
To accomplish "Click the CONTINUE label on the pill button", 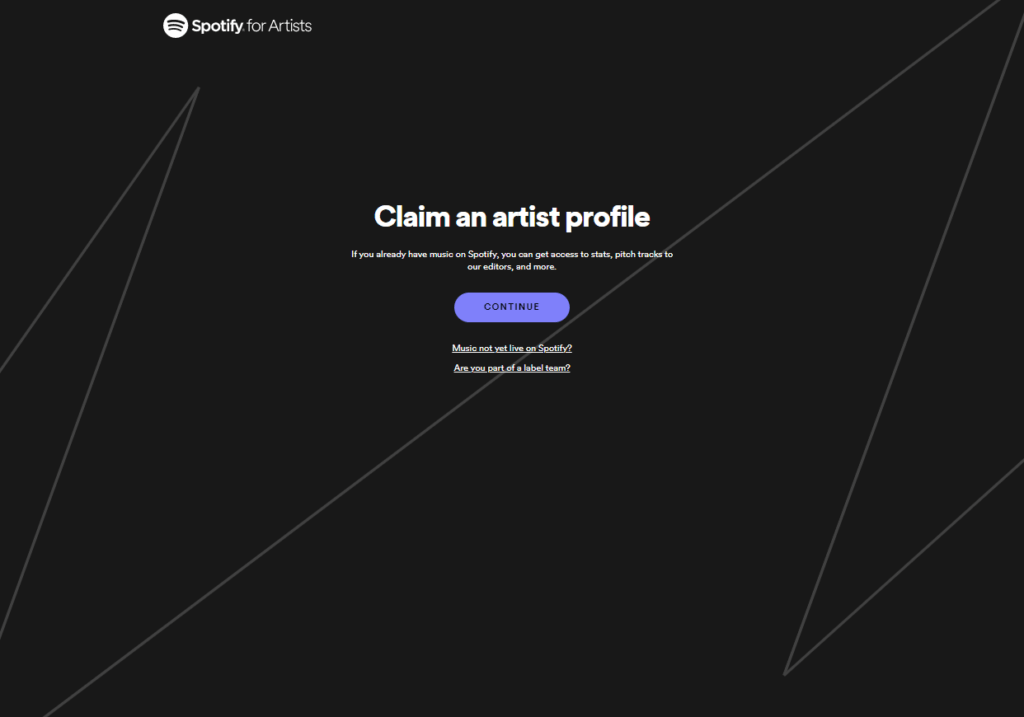I will pyautogui.click(x=511, y=307).
